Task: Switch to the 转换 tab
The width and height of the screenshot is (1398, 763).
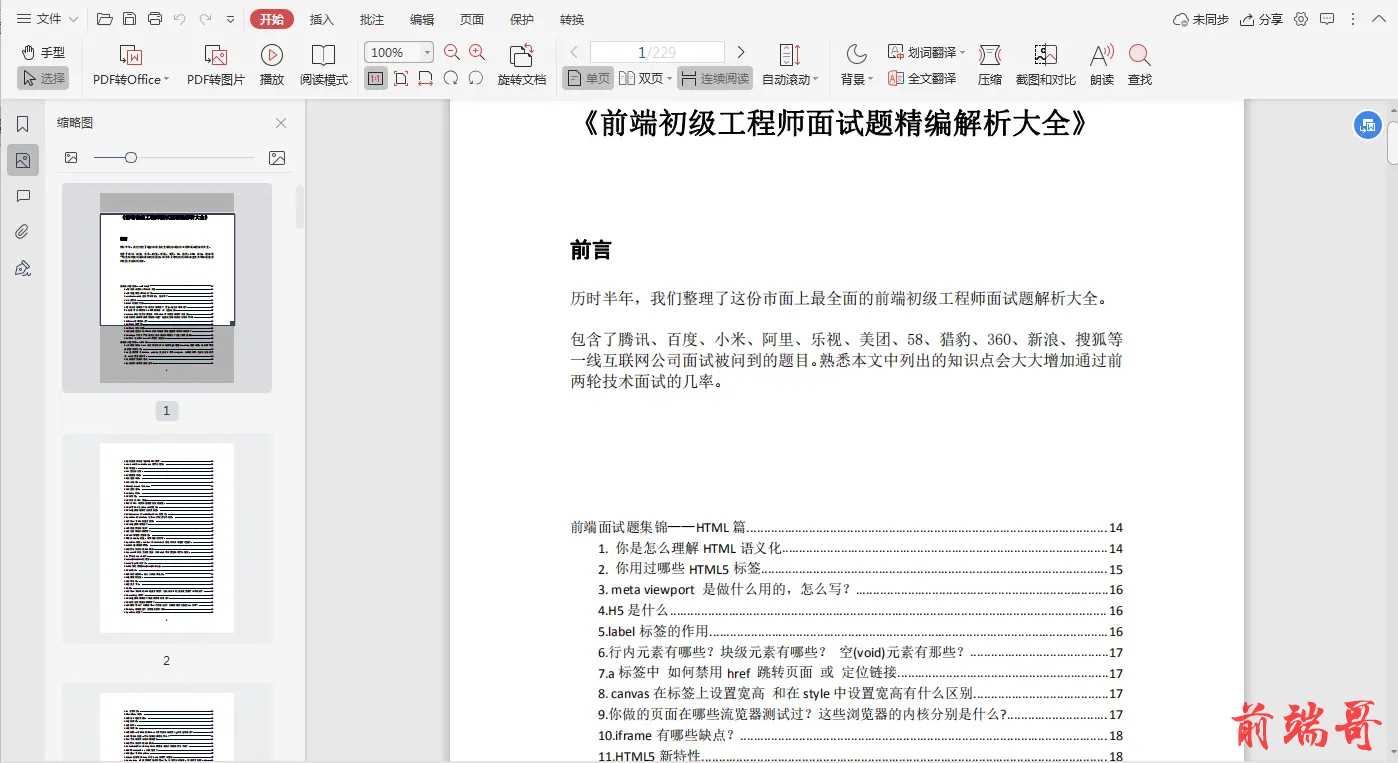Action: tap(572, 19)
